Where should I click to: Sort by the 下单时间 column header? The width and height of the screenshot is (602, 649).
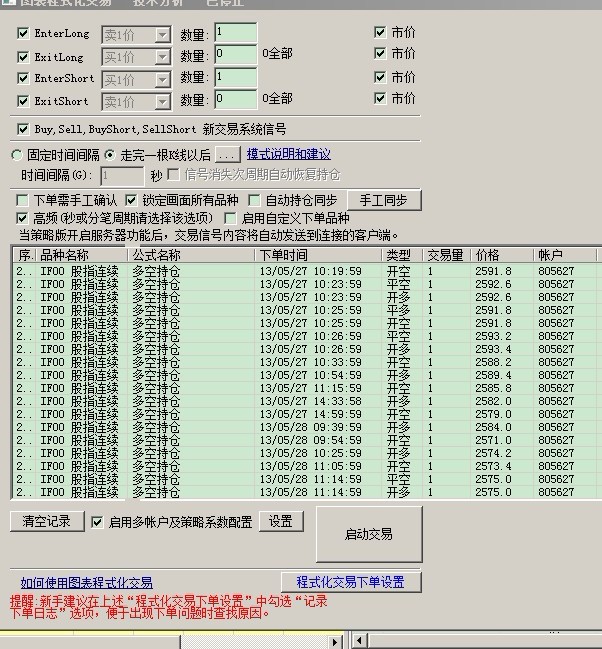[318, 255]
